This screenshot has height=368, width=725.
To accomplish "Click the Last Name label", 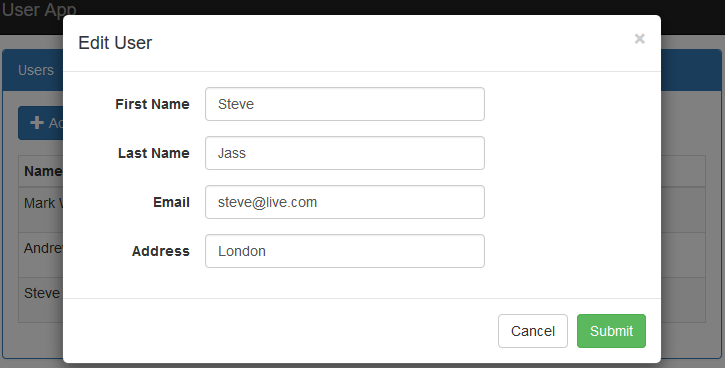I will [x=154, y=153].
